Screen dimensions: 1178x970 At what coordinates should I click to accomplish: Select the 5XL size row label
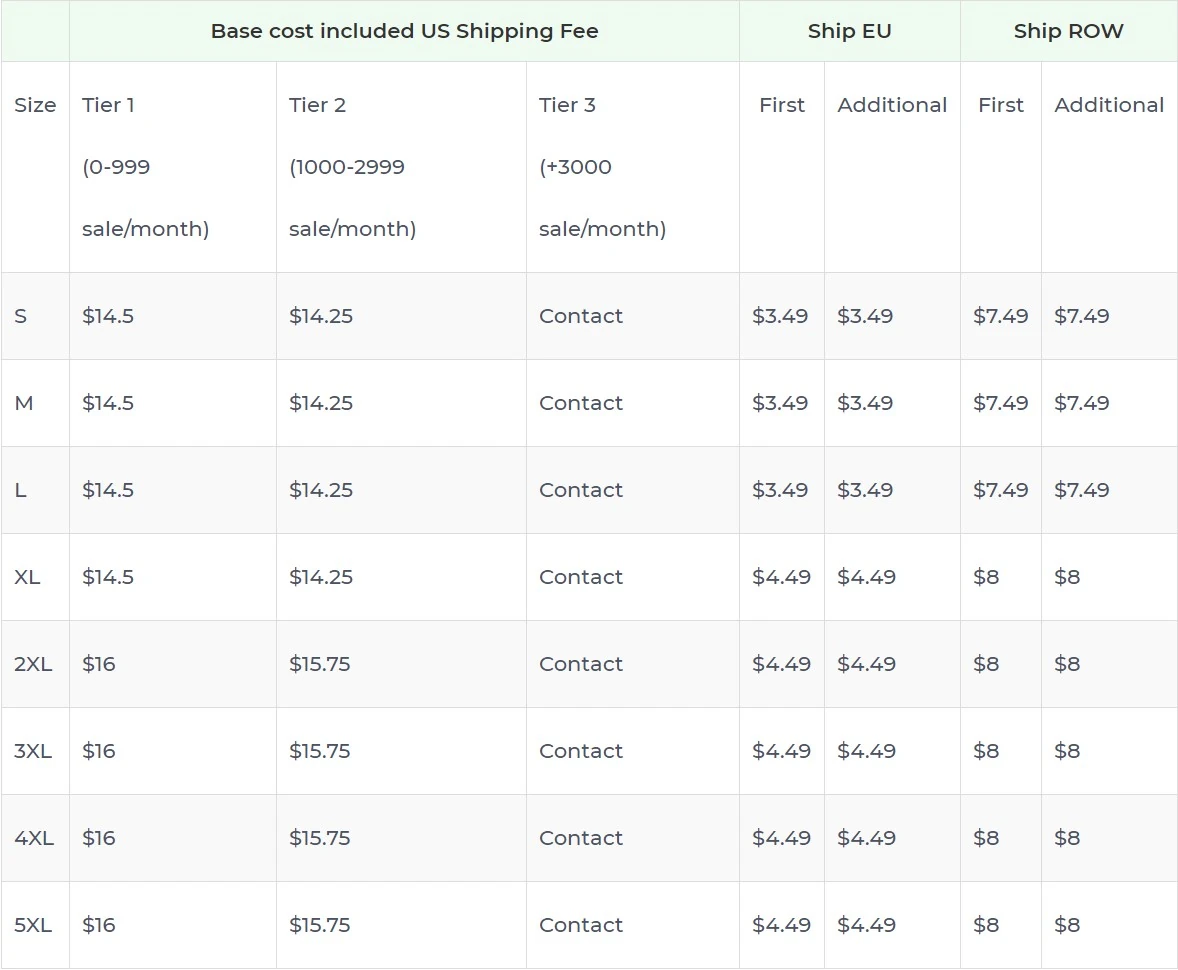[x=35, y=925]
